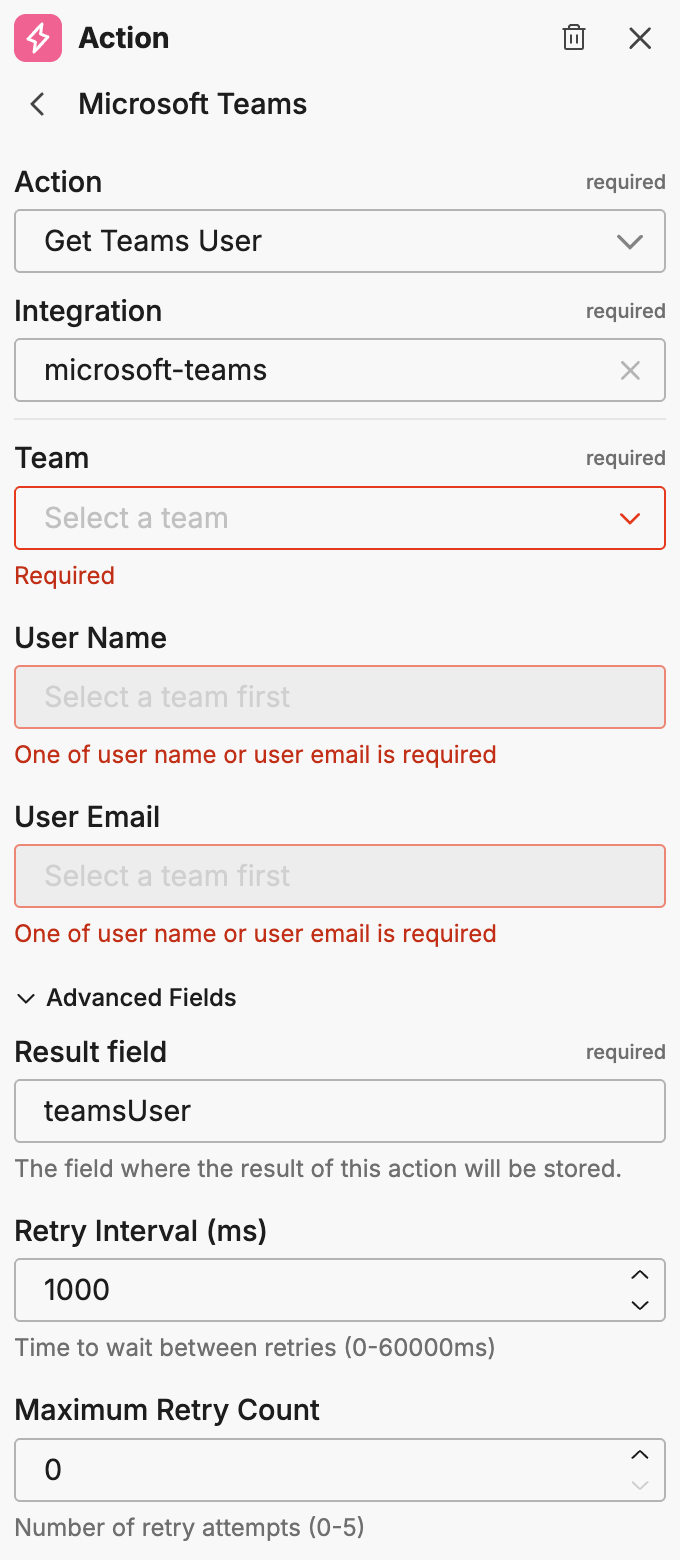680x1560 pixels.
Task: Click the Microsoft Teams header title
Action: pyautogui.click(x=192, y=104)
